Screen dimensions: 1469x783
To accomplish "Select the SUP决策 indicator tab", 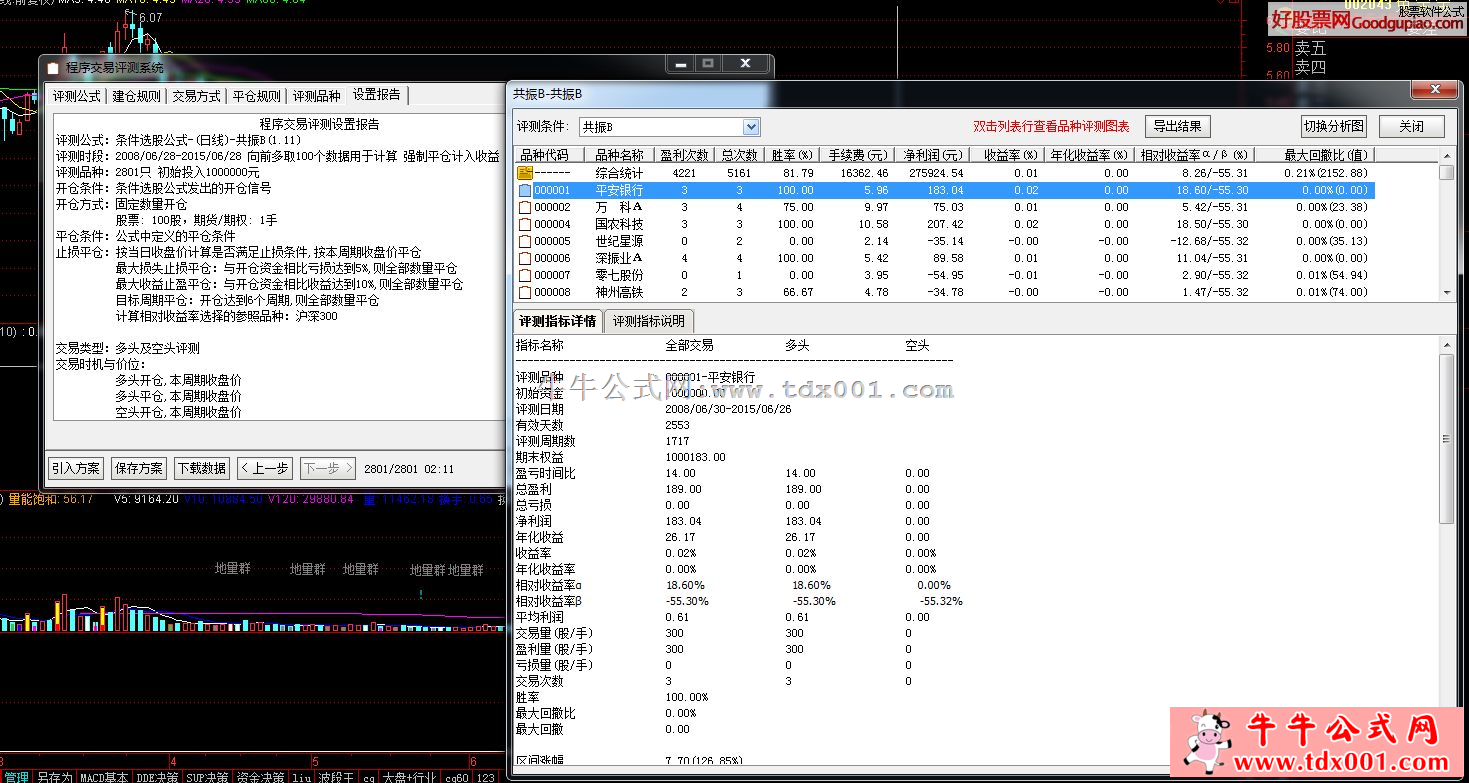I will click(x=208, y=776).
